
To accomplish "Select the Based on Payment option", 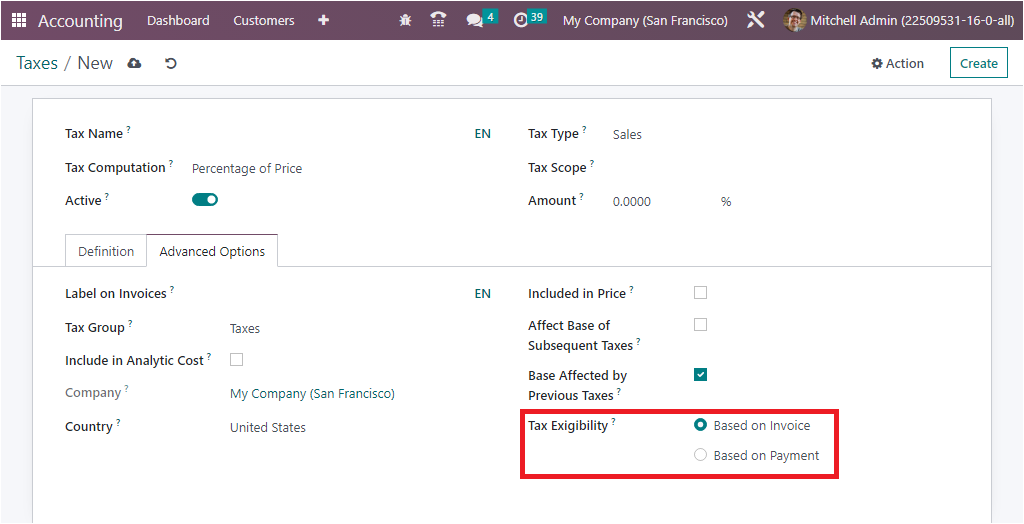I will tap(700, 456).
